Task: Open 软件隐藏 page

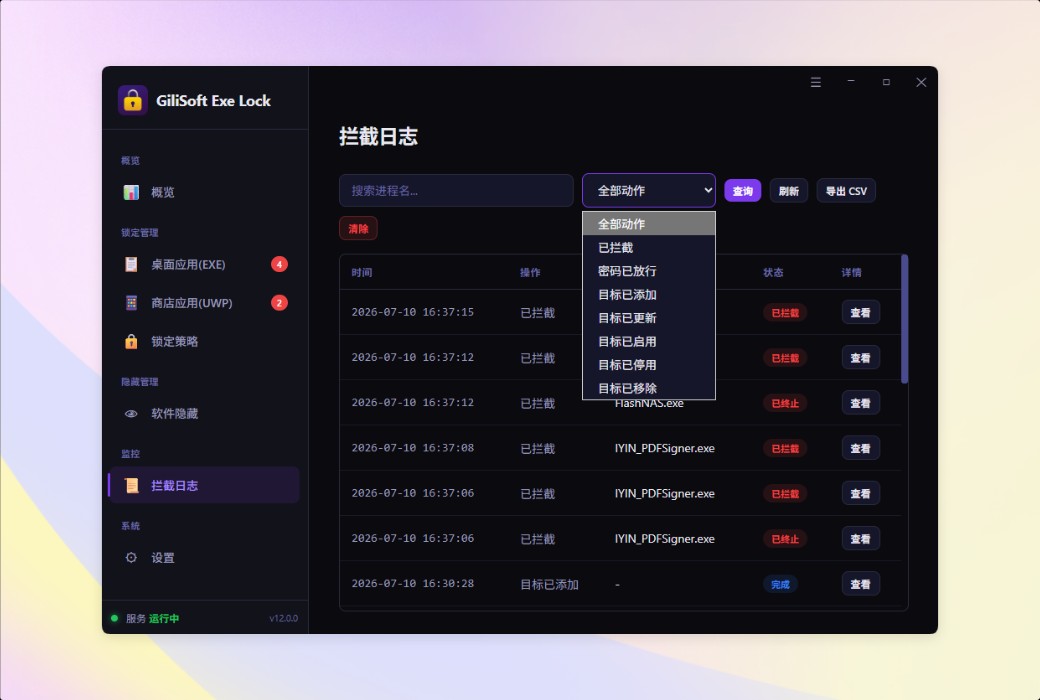Action: (204, 413)
